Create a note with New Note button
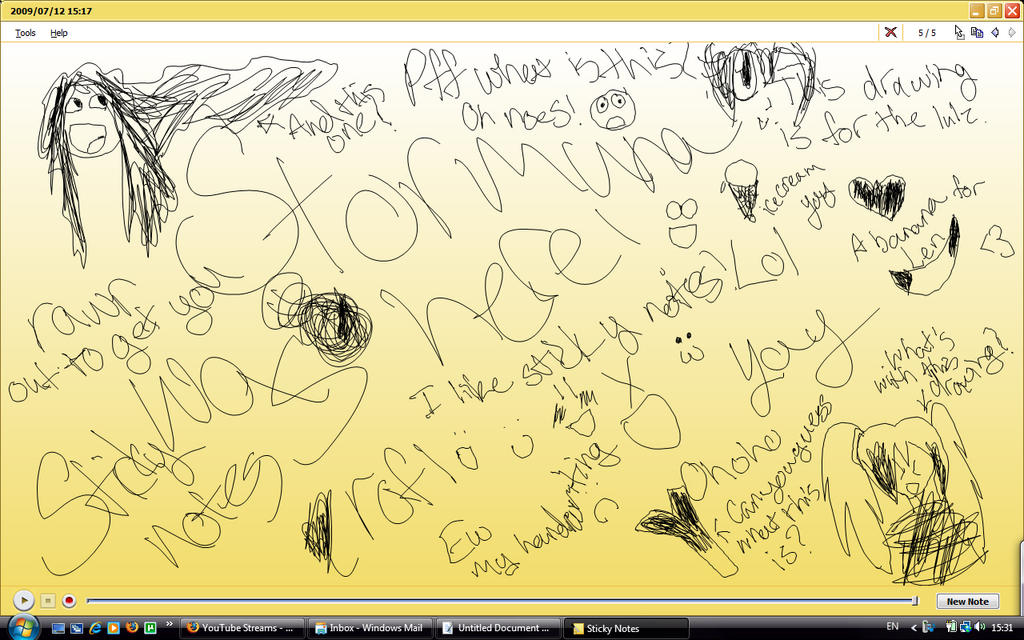1024x640 pixels. click(x=968, y=601)
